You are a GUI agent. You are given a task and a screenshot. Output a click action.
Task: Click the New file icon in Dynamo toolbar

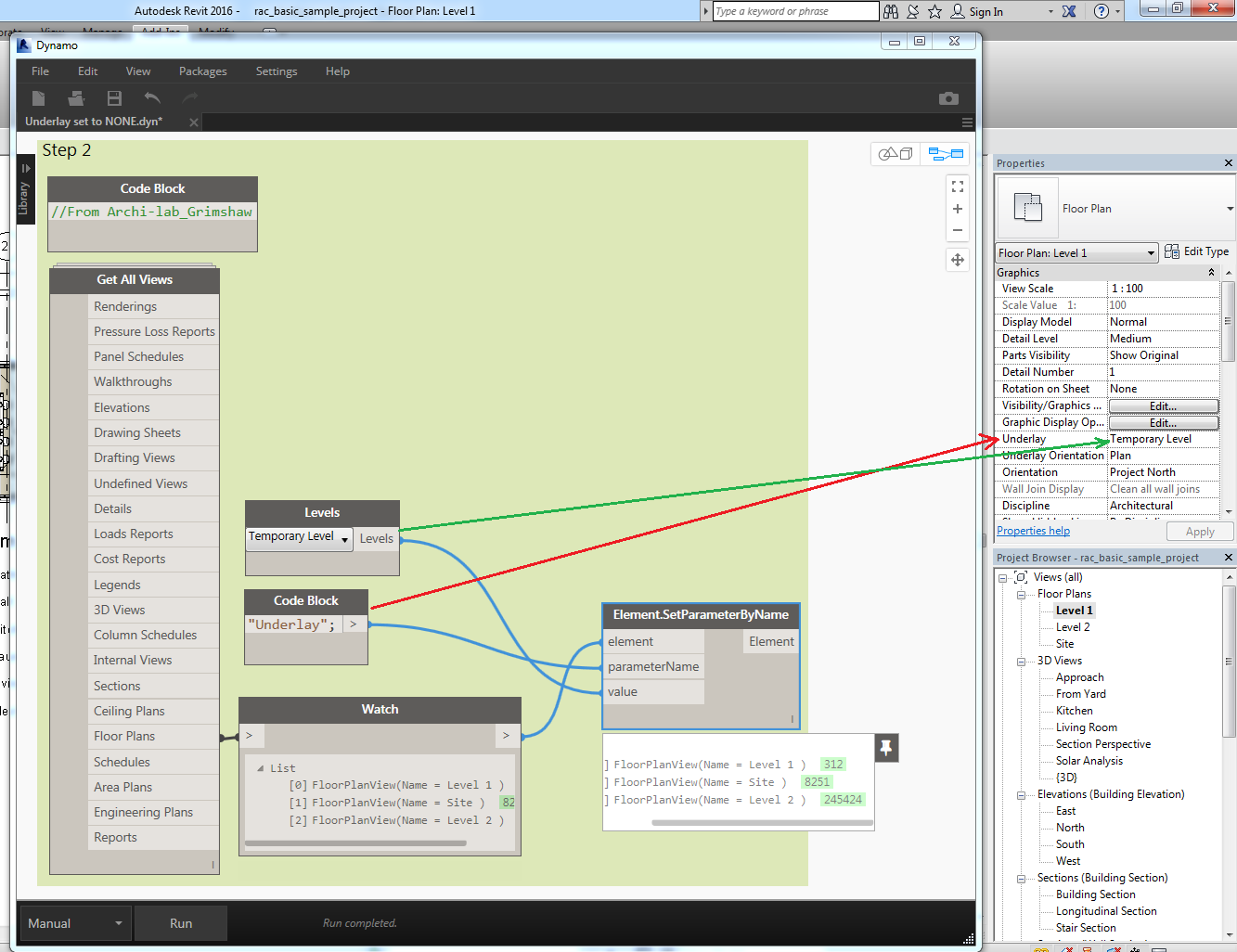coord(38,98)
